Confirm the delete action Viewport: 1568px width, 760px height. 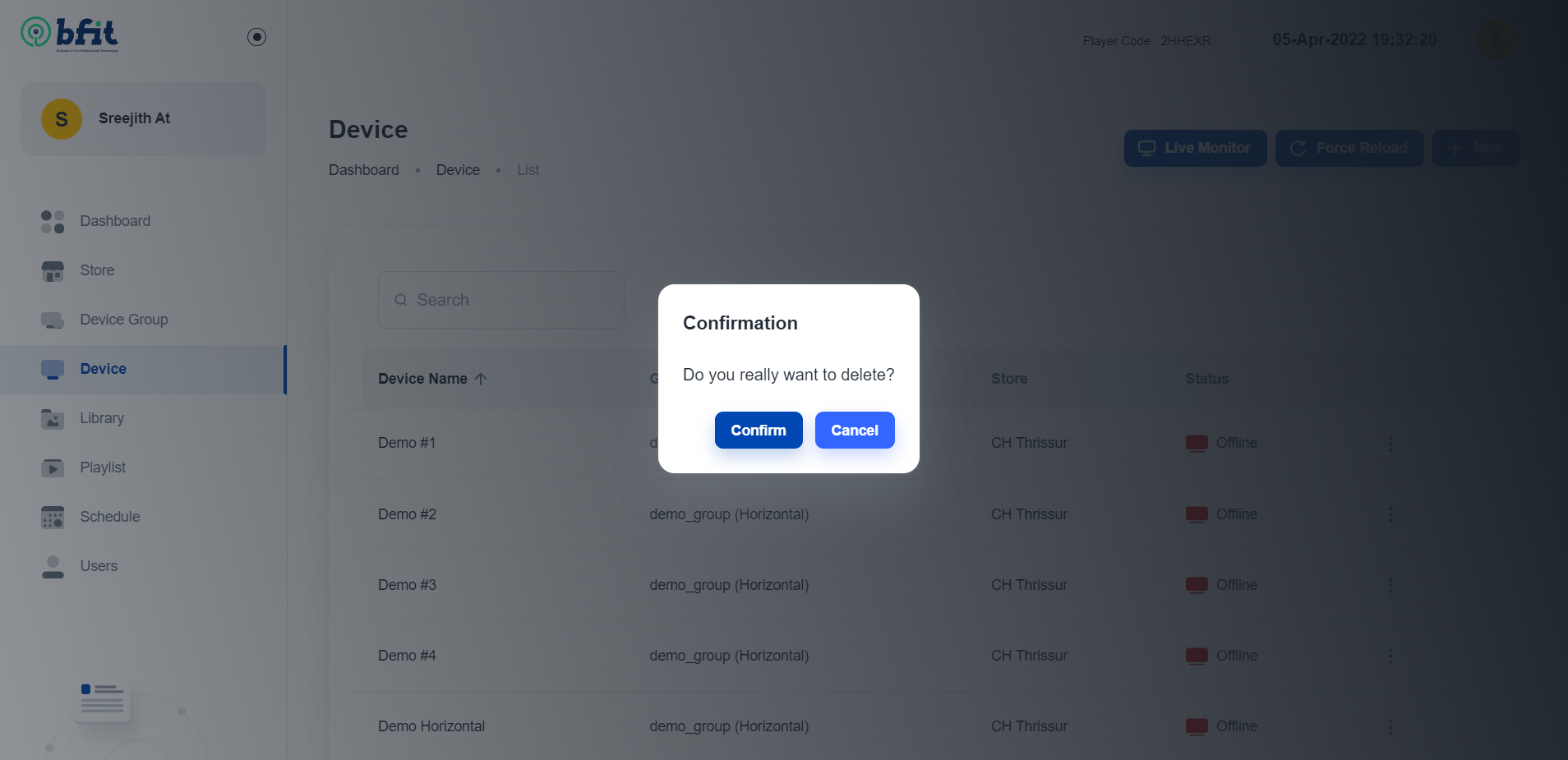(x=759, y=430)
